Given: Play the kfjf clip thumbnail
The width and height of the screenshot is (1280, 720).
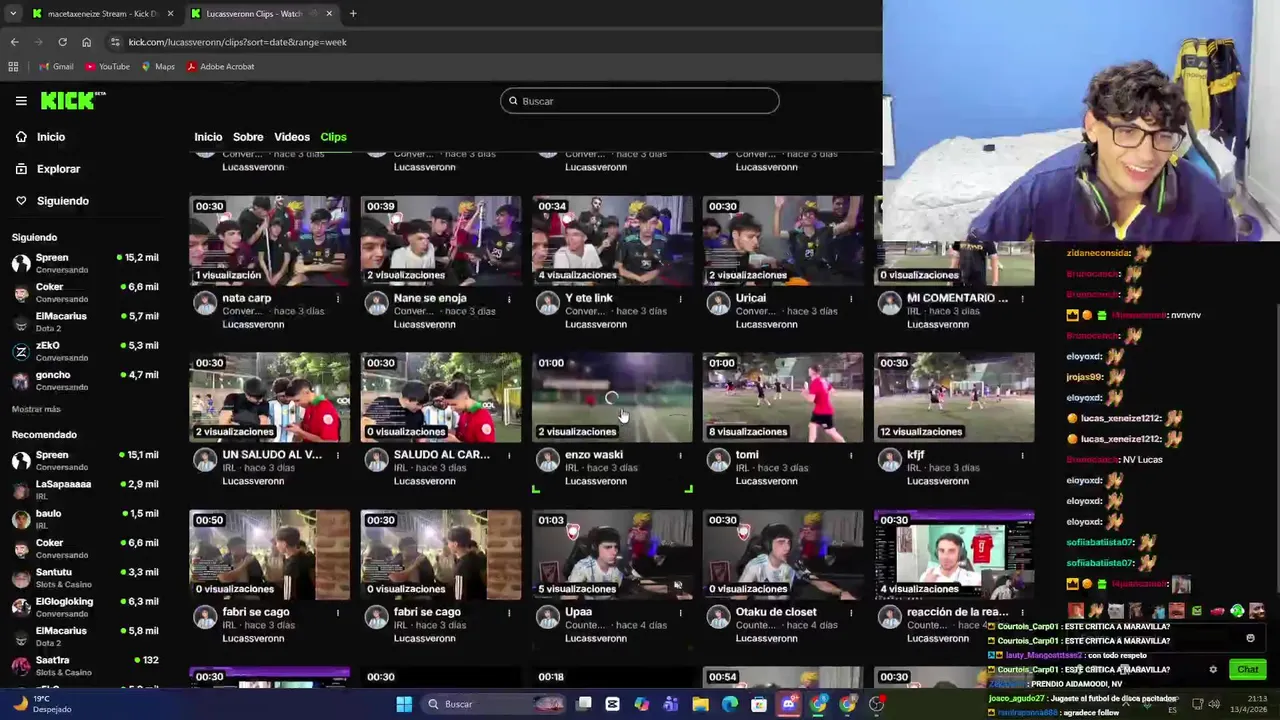Looking at the screenshot, I should pos(954,397).
